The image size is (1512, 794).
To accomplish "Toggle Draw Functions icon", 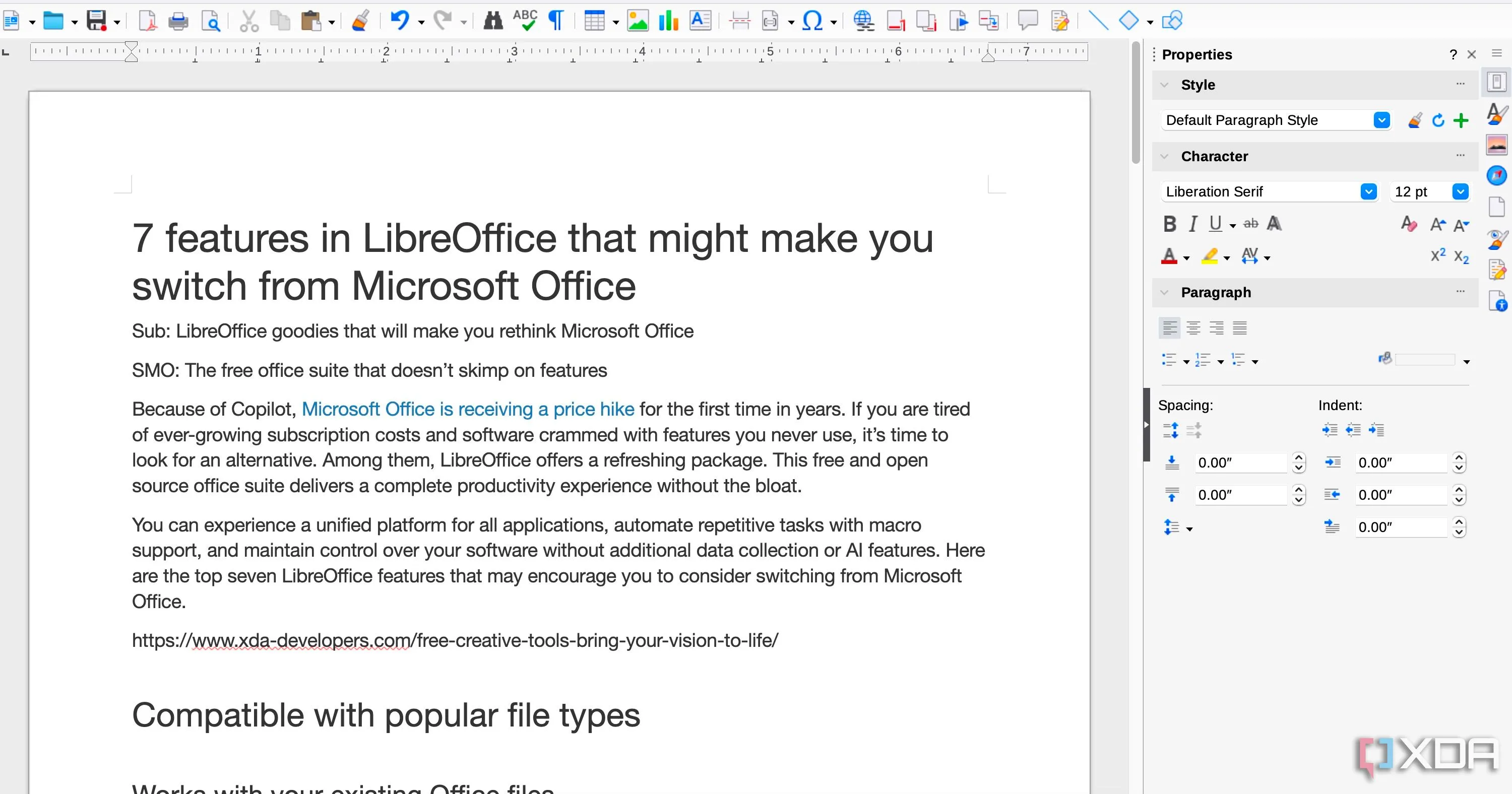I will [1172, 21].
